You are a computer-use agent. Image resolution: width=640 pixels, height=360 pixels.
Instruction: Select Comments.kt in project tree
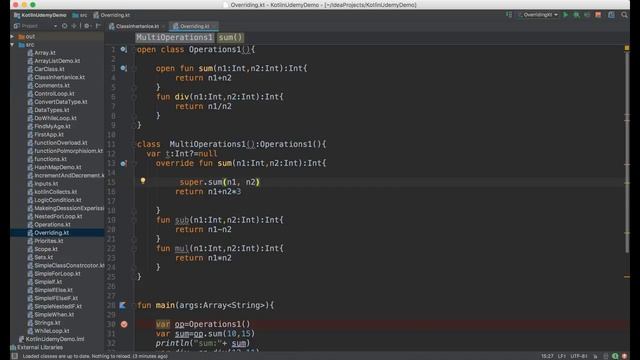pyautogui.click(x=49, y=85)
